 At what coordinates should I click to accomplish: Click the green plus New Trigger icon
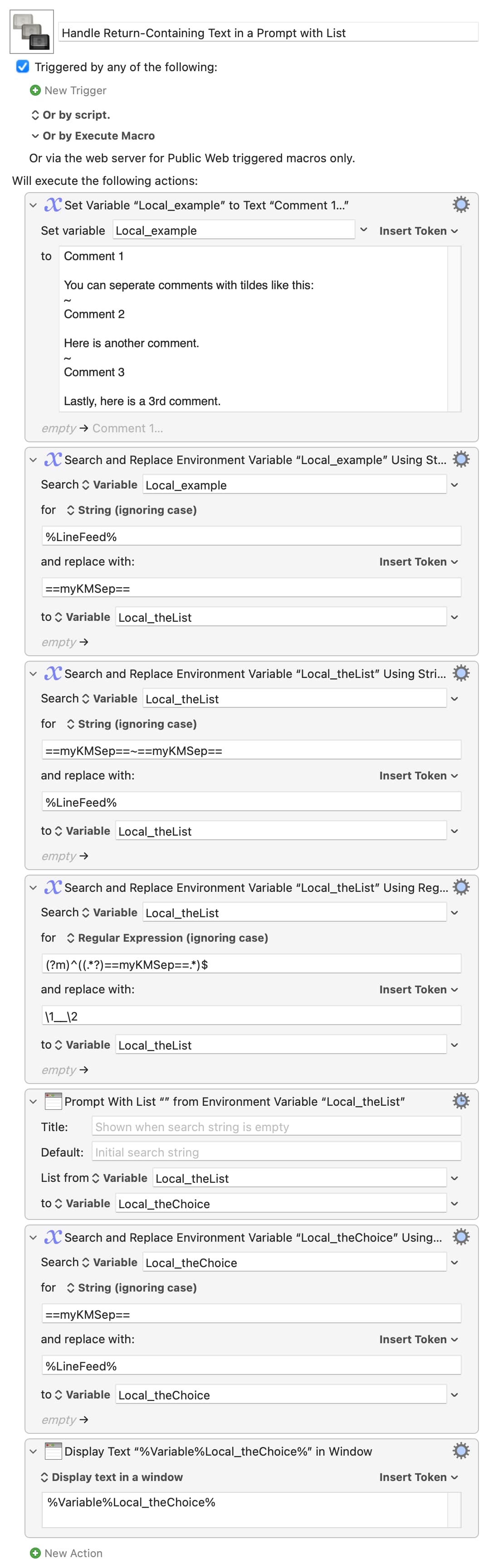tap(35, 91)
